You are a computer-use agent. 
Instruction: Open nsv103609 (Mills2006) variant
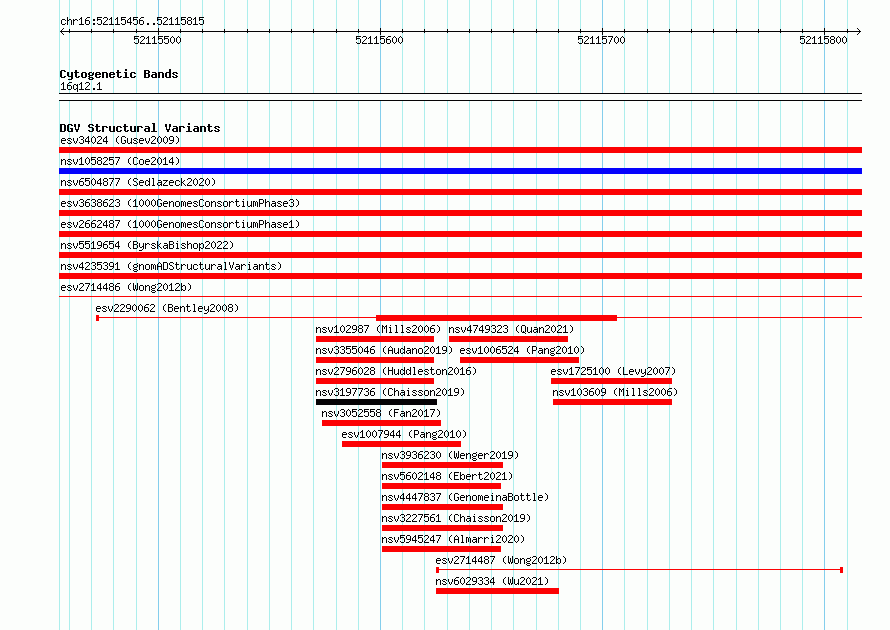pos(615,392)
